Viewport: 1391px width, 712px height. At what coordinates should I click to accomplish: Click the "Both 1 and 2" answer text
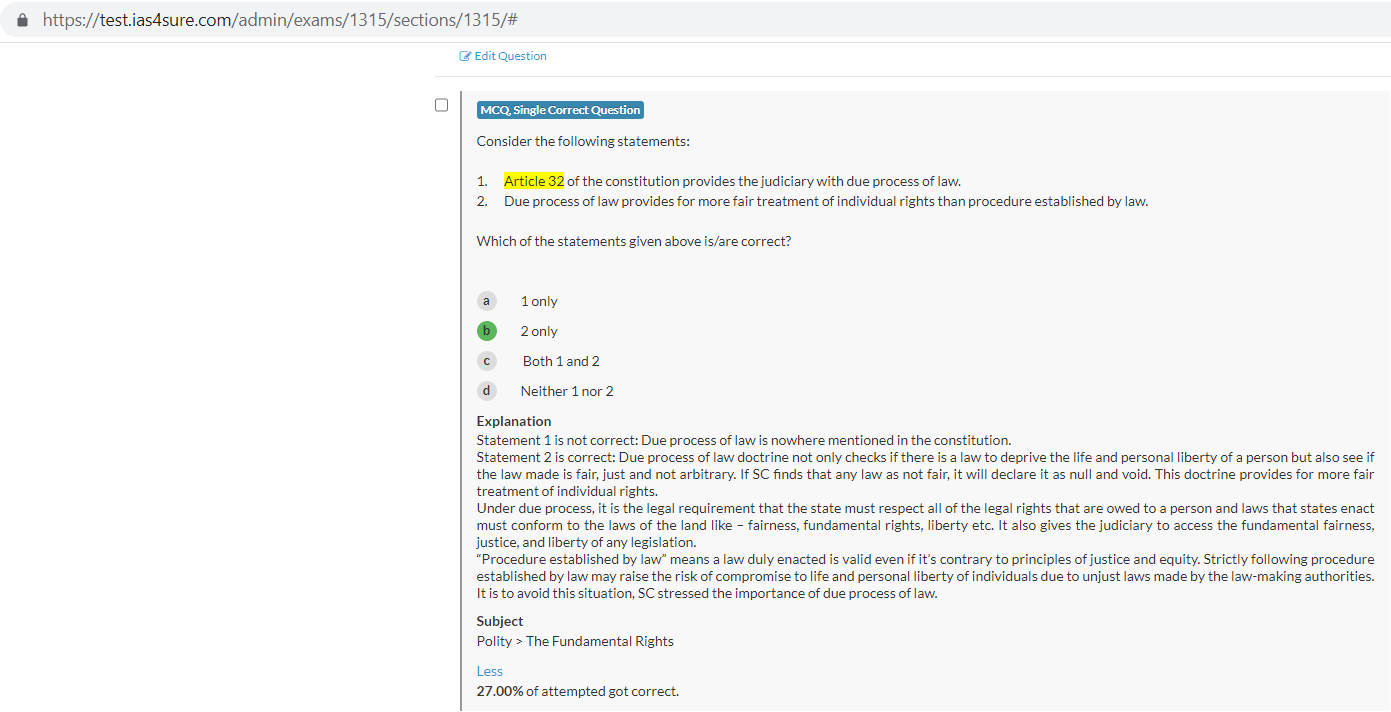tap(561, 361)
